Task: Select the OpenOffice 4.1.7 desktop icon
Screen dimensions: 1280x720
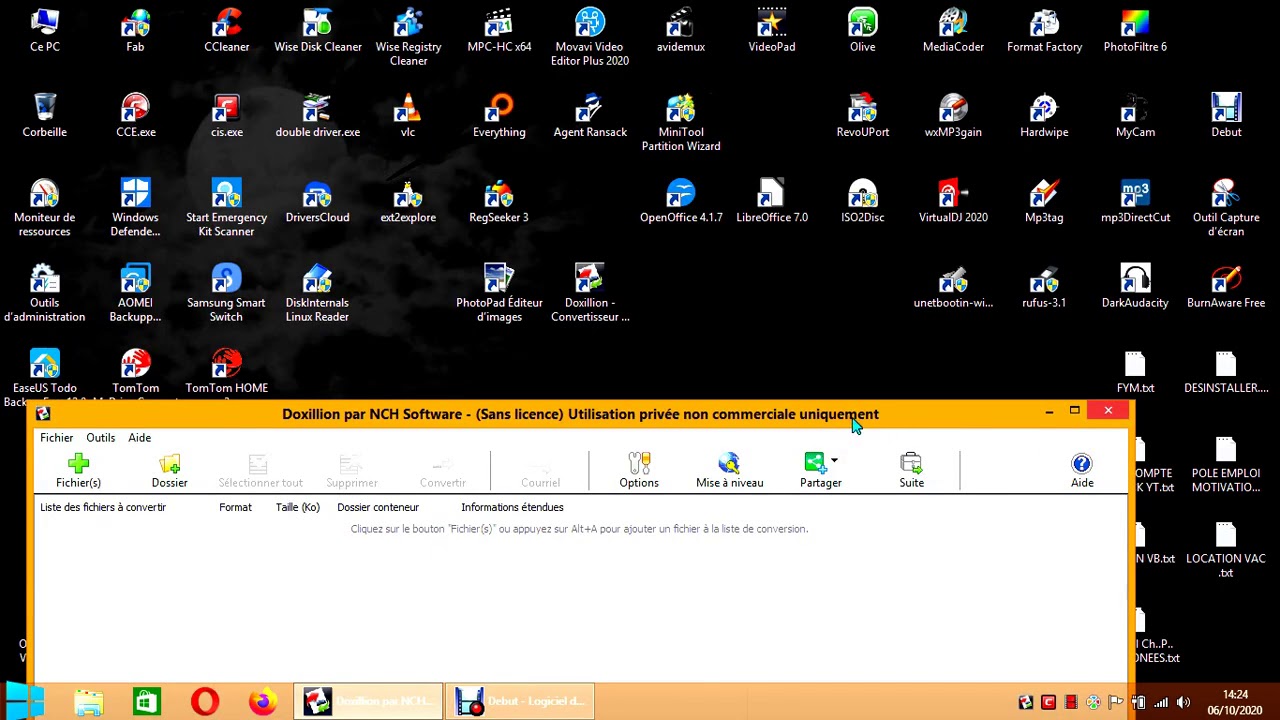Action: (x=681, y=200)
